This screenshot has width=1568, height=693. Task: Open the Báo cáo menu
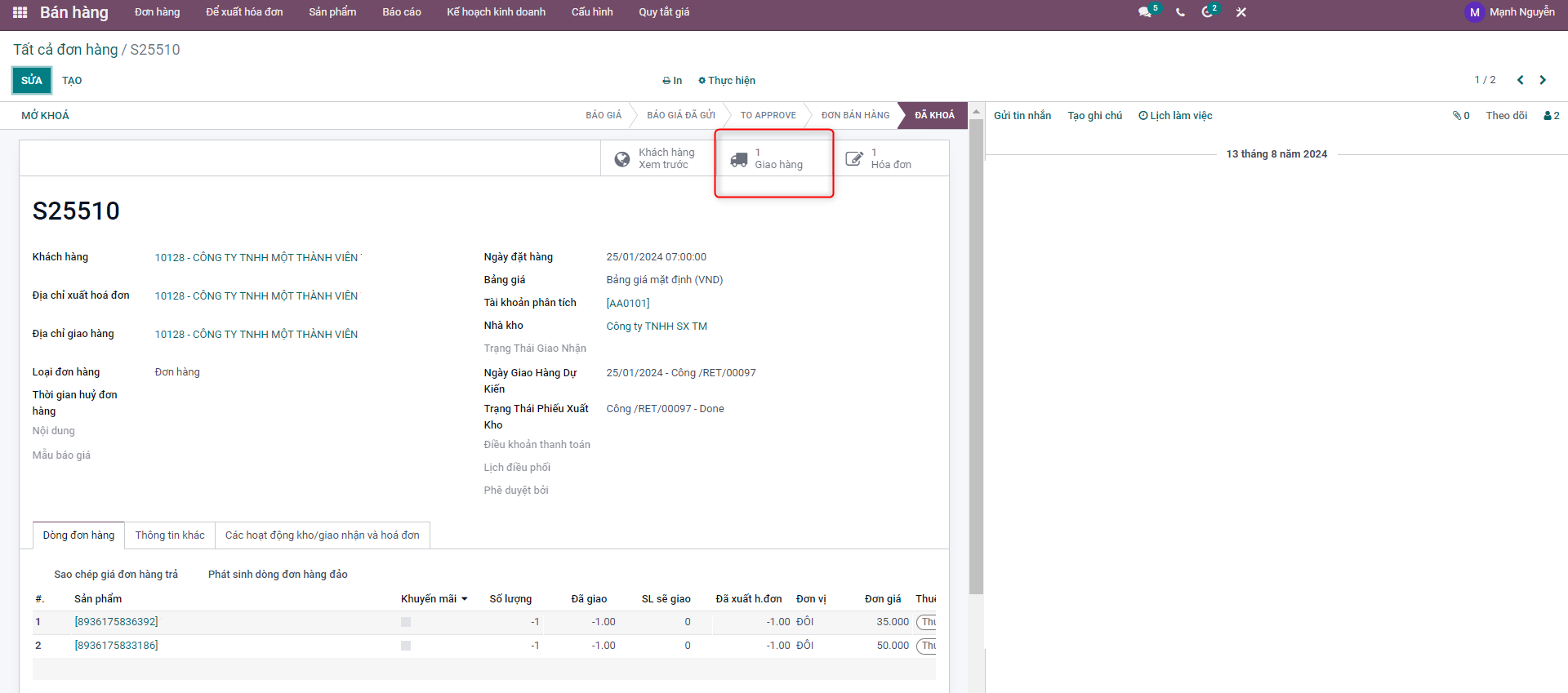pos(401,12)
